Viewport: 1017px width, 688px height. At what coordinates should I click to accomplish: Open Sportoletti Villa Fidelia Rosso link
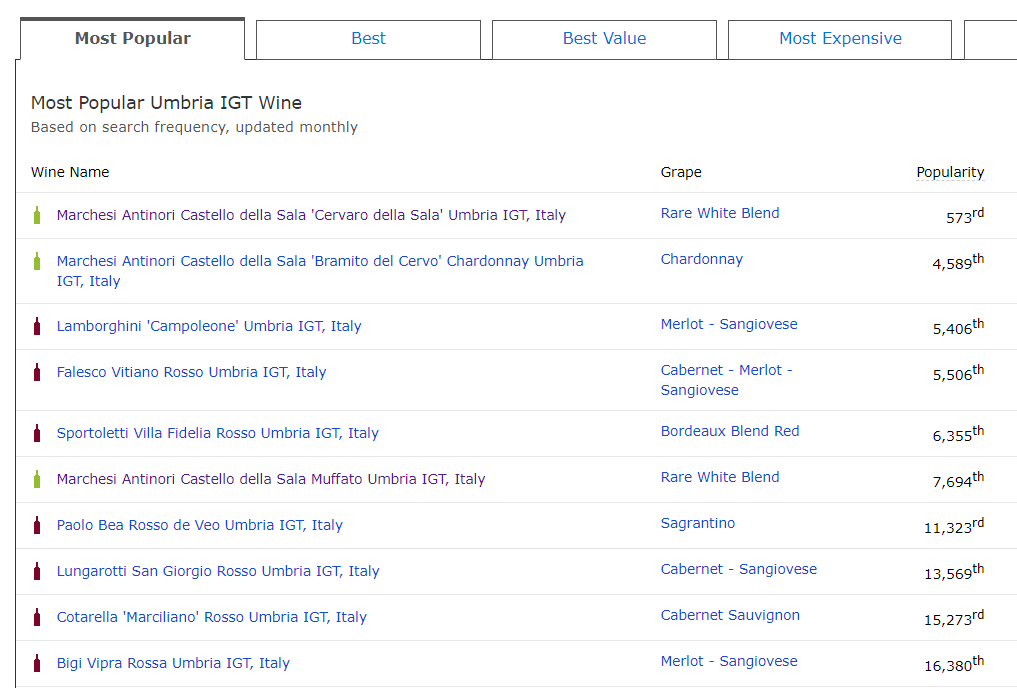click(217, 433)
